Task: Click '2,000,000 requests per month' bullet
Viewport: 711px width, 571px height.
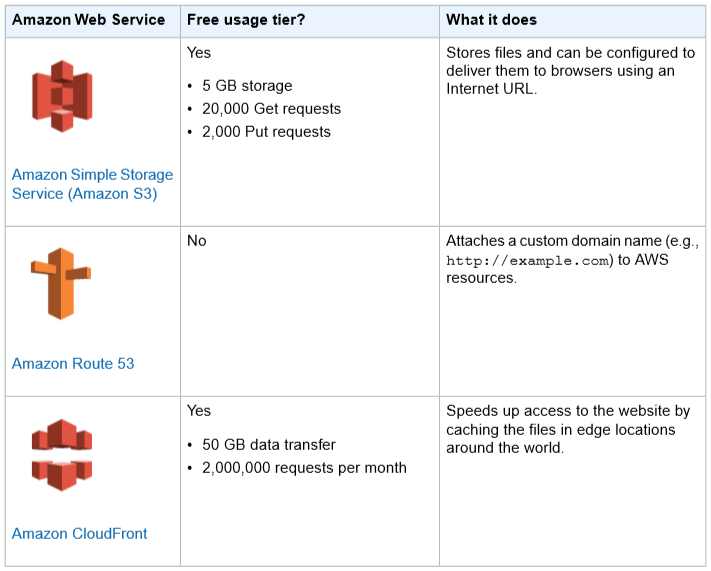Action: click(x=304, y=468)
